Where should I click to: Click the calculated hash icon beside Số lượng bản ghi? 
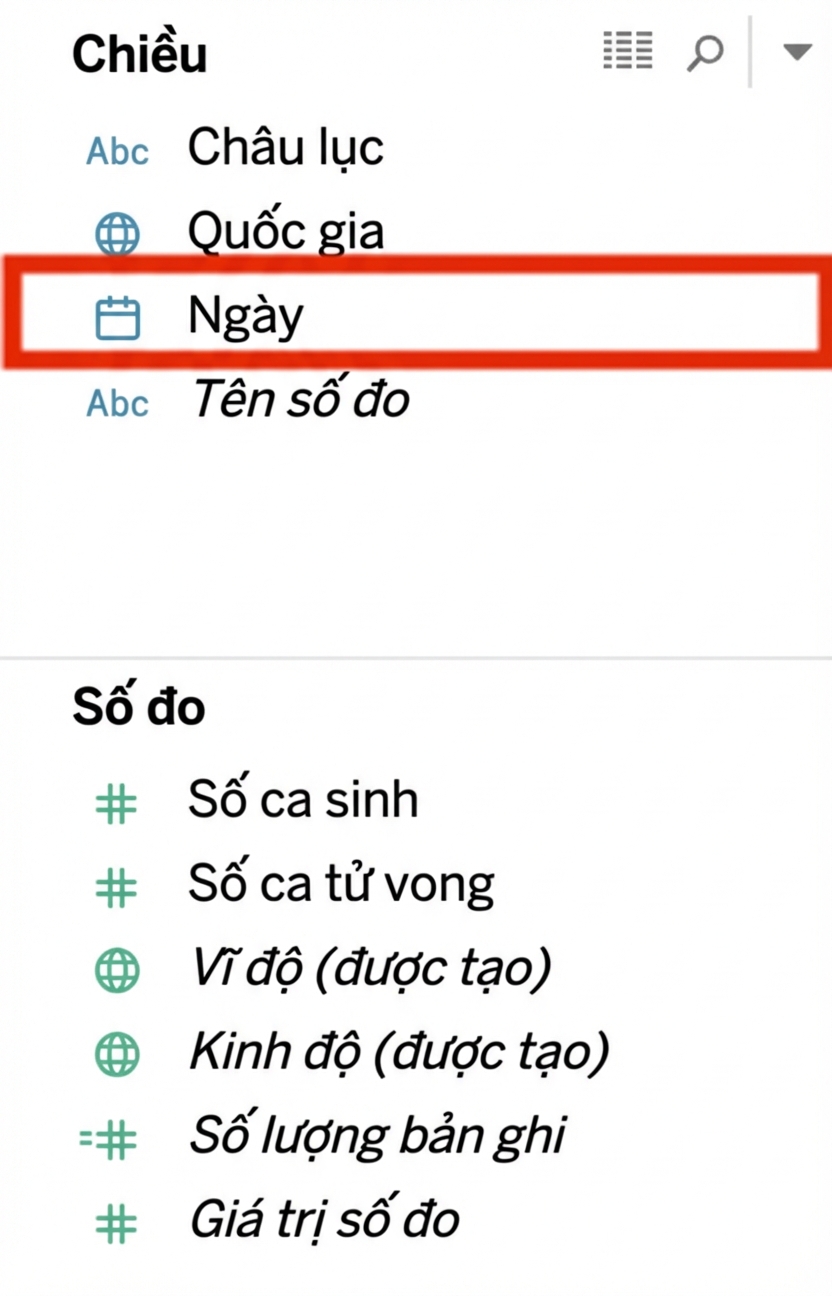pyautogui.click(x=109, y=1138)
